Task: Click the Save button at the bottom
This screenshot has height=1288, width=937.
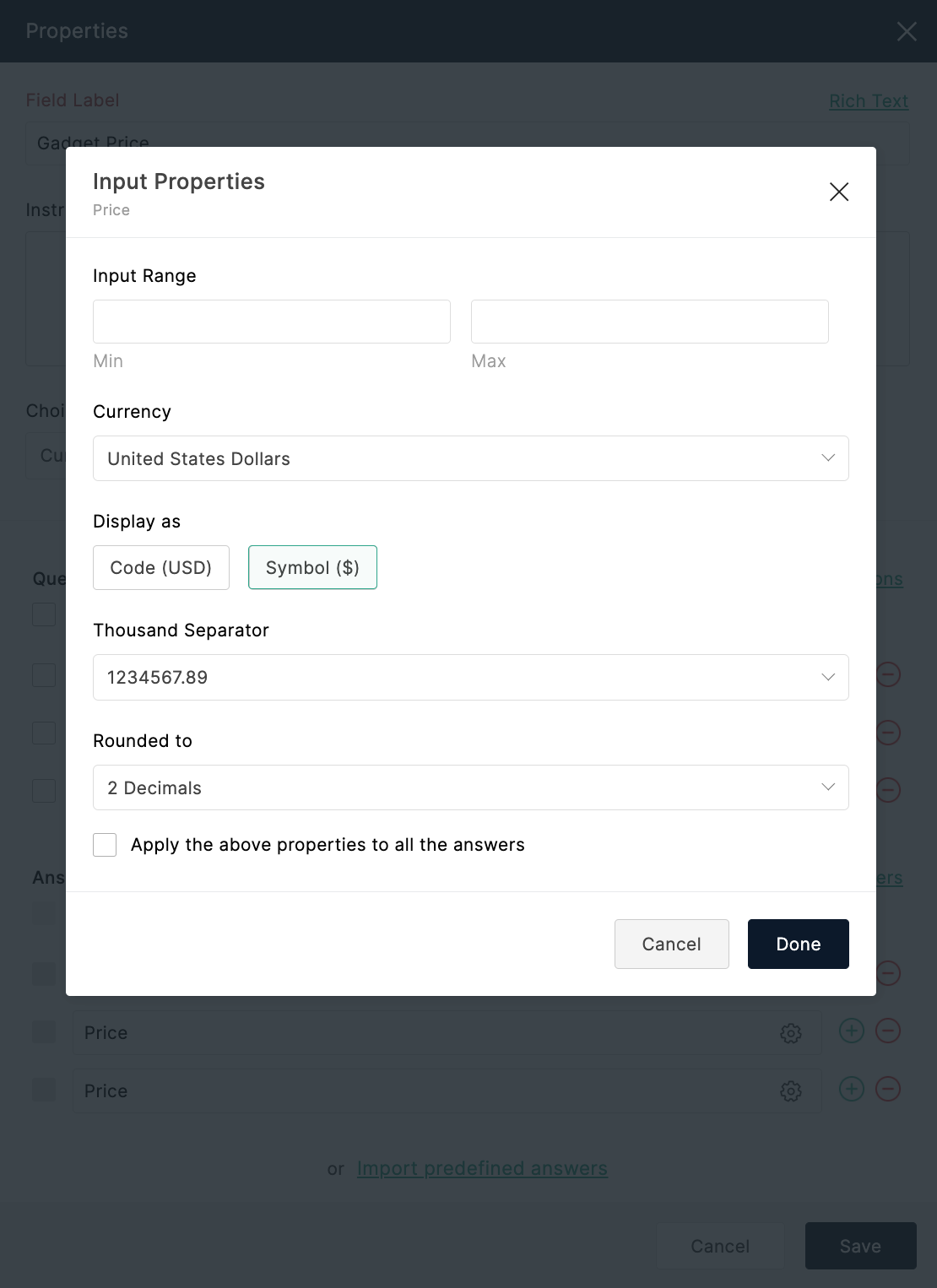Action: (860, 1246)
